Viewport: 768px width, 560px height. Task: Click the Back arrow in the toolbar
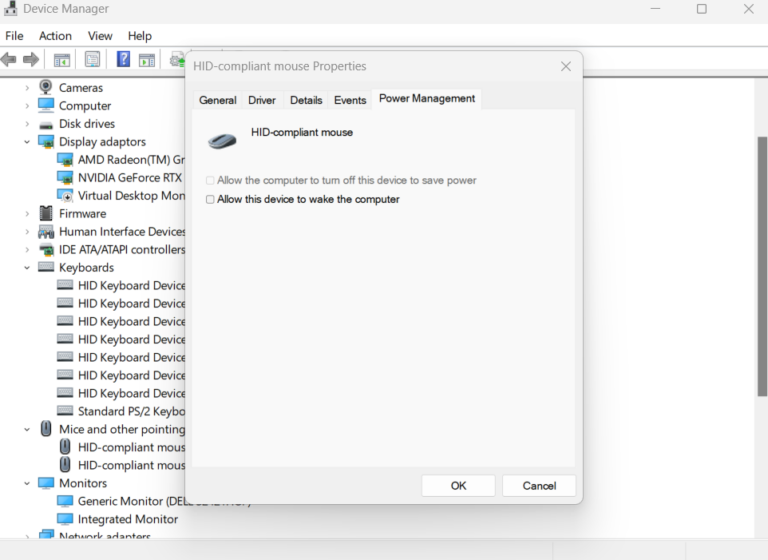(9, 60)
